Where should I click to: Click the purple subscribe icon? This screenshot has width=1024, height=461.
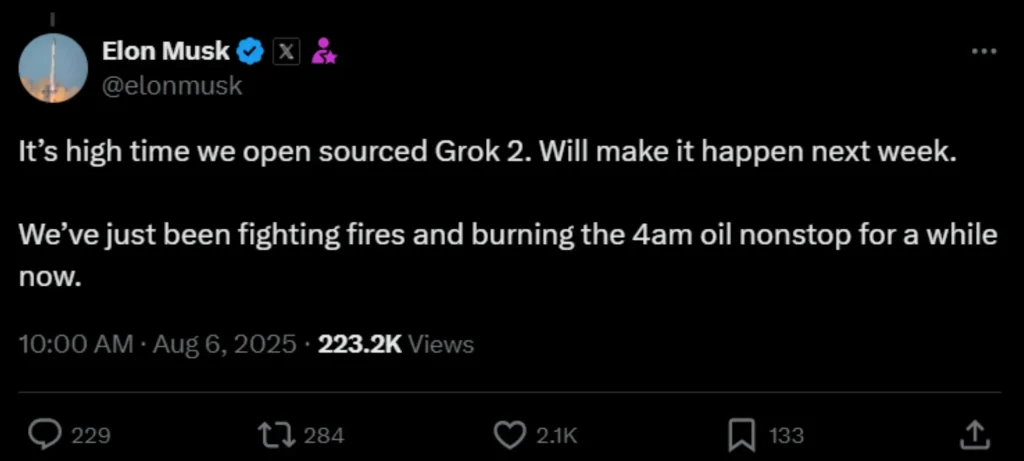click(323, 52)
